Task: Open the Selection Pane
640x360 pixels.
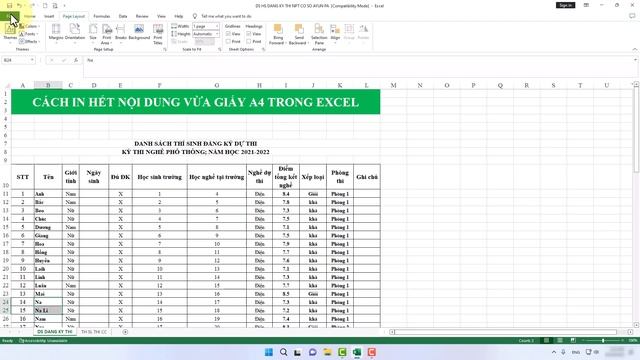Action: 319,33
